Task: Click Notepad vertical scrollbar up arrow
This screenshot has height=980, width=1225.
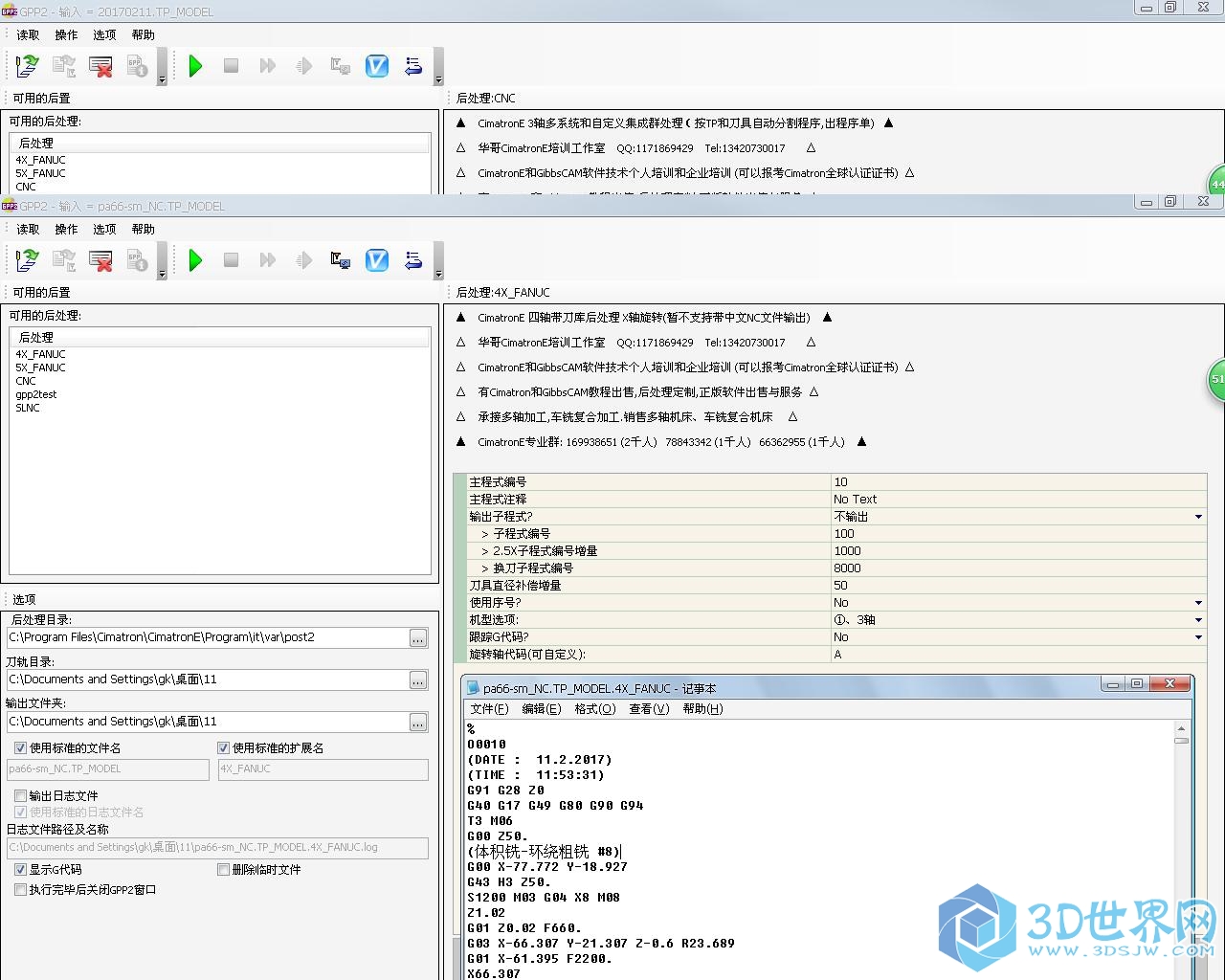Action: tap(1181, 728)
